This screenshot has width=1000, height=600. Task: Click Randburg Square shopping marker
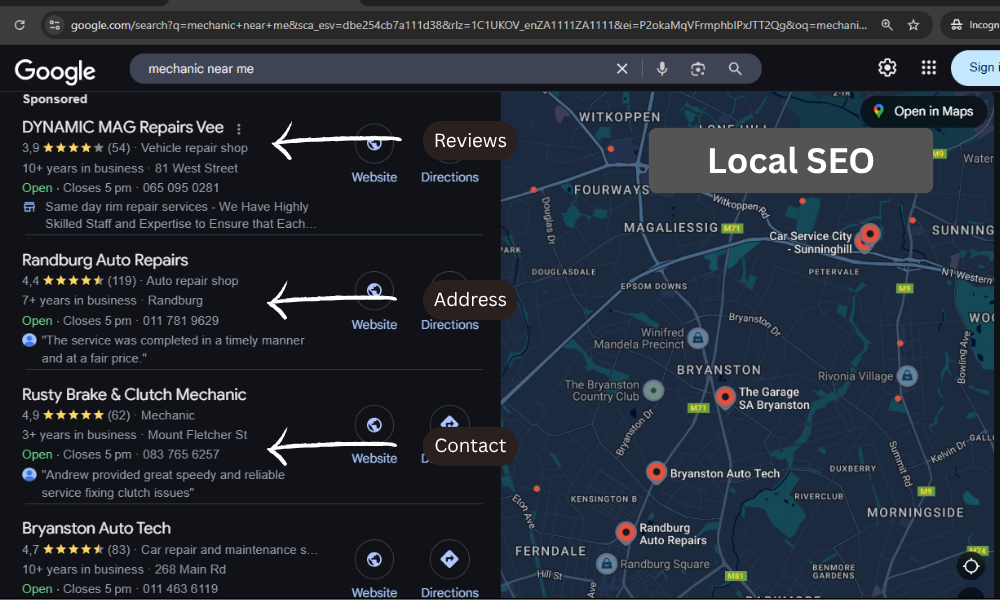(x=607, y=563)
